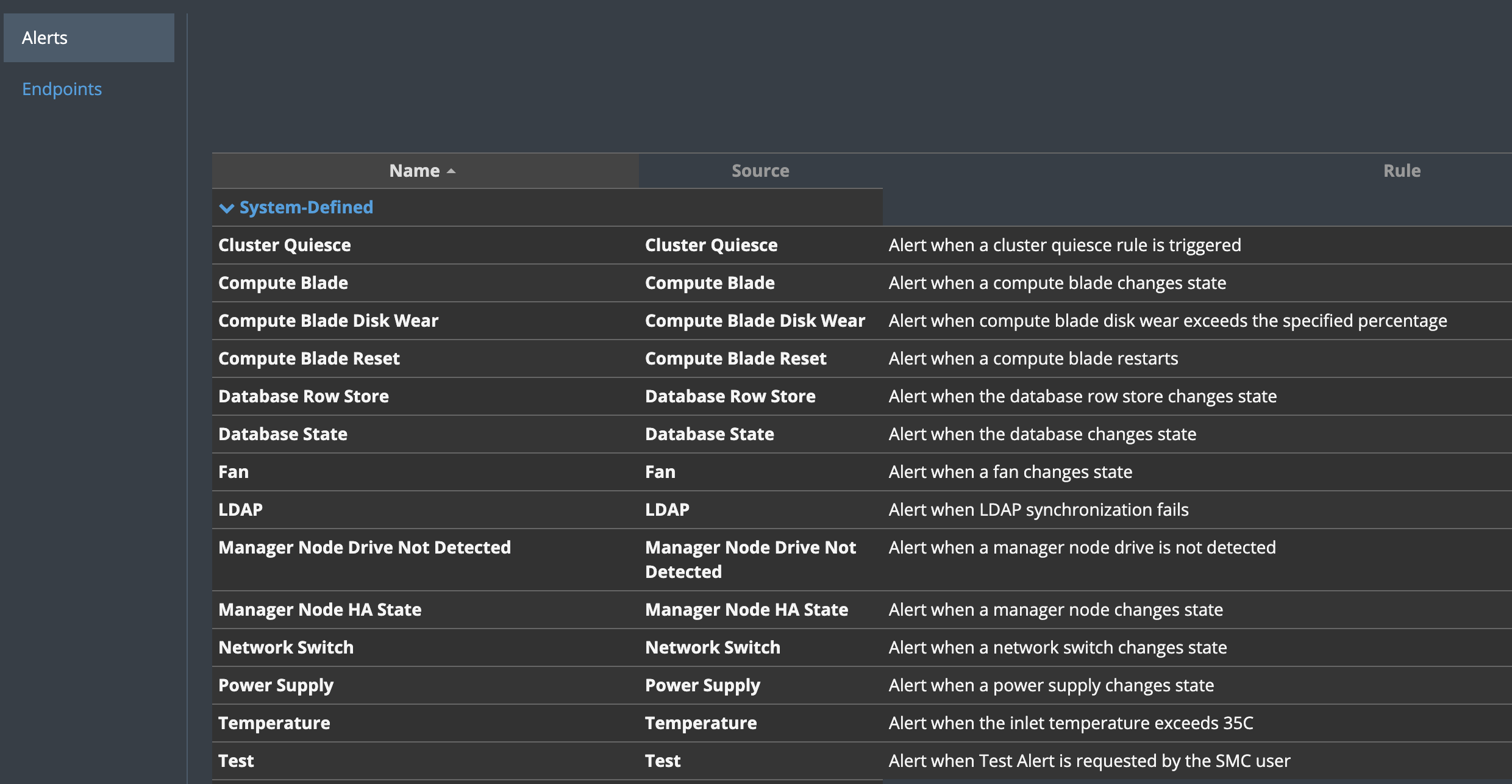Select the Cluster Quiesce alert row
This screenshot has width=1512, height=784.
pos(284,245)
